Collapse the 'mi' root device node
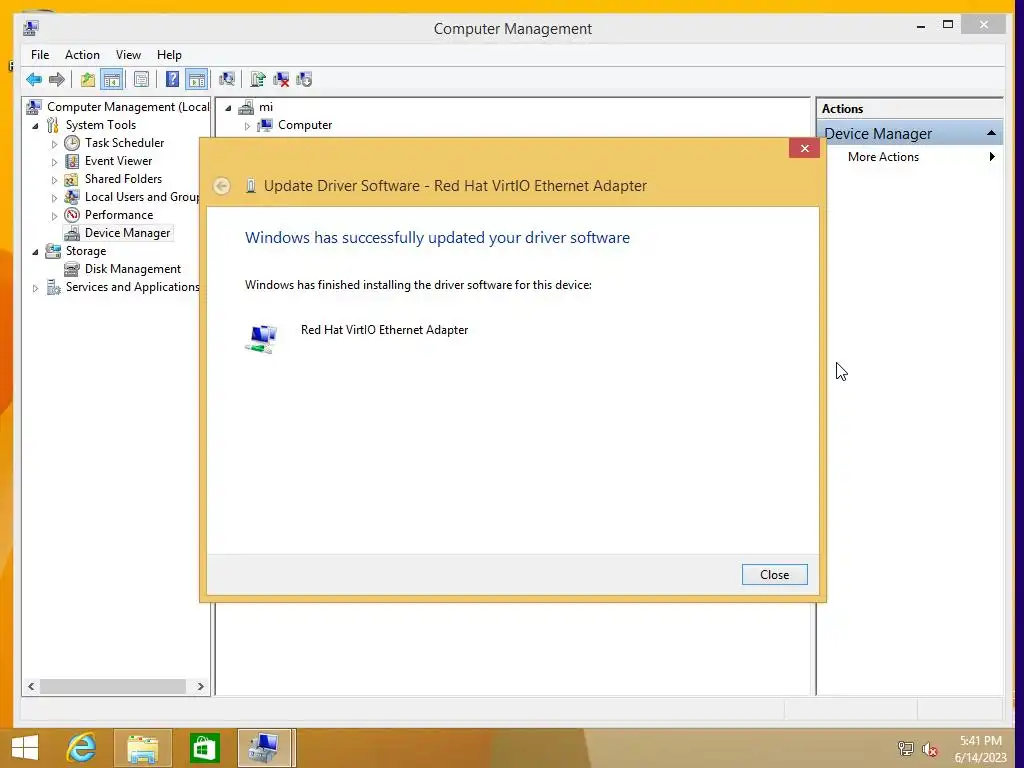This screenshot has height=768, width=1024. click(x=228, y=108)
